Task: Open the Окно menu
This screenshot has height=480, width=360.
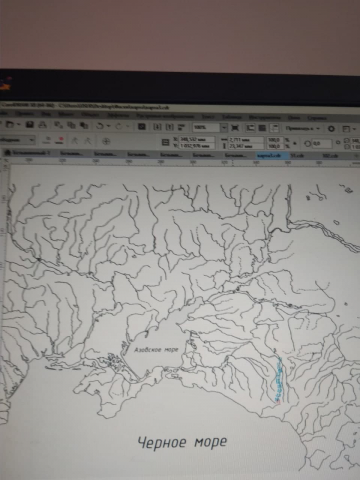Action: (294, 117)
